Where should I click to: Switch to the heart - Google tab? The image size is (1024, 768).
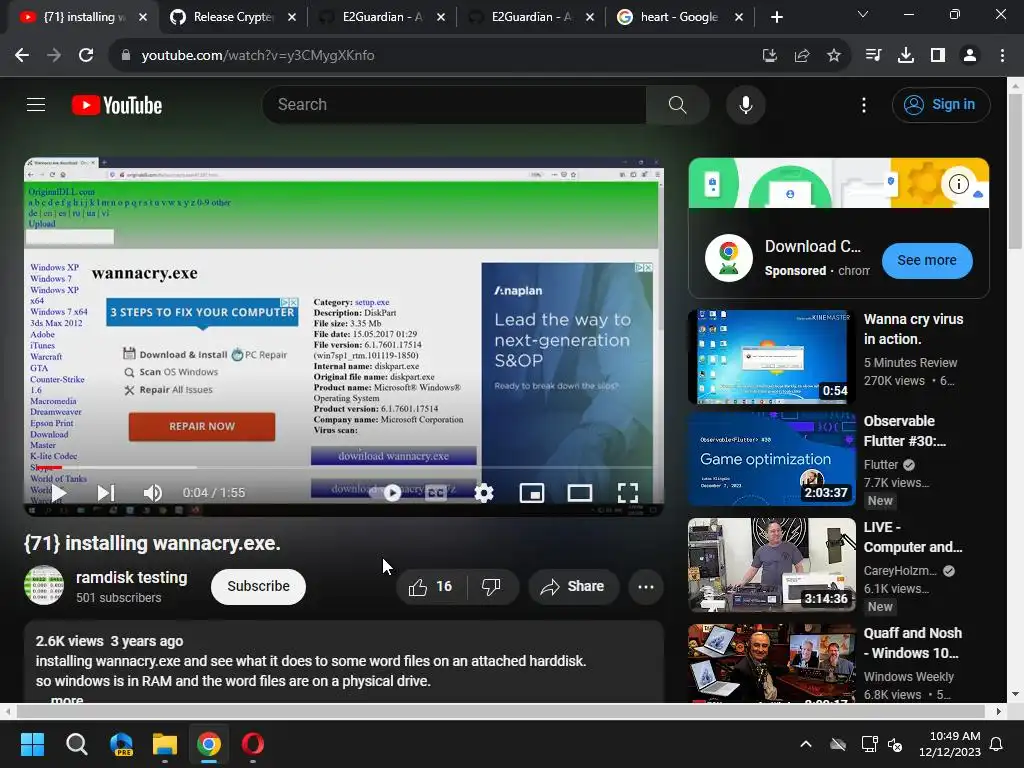click(x=680, y=17)
